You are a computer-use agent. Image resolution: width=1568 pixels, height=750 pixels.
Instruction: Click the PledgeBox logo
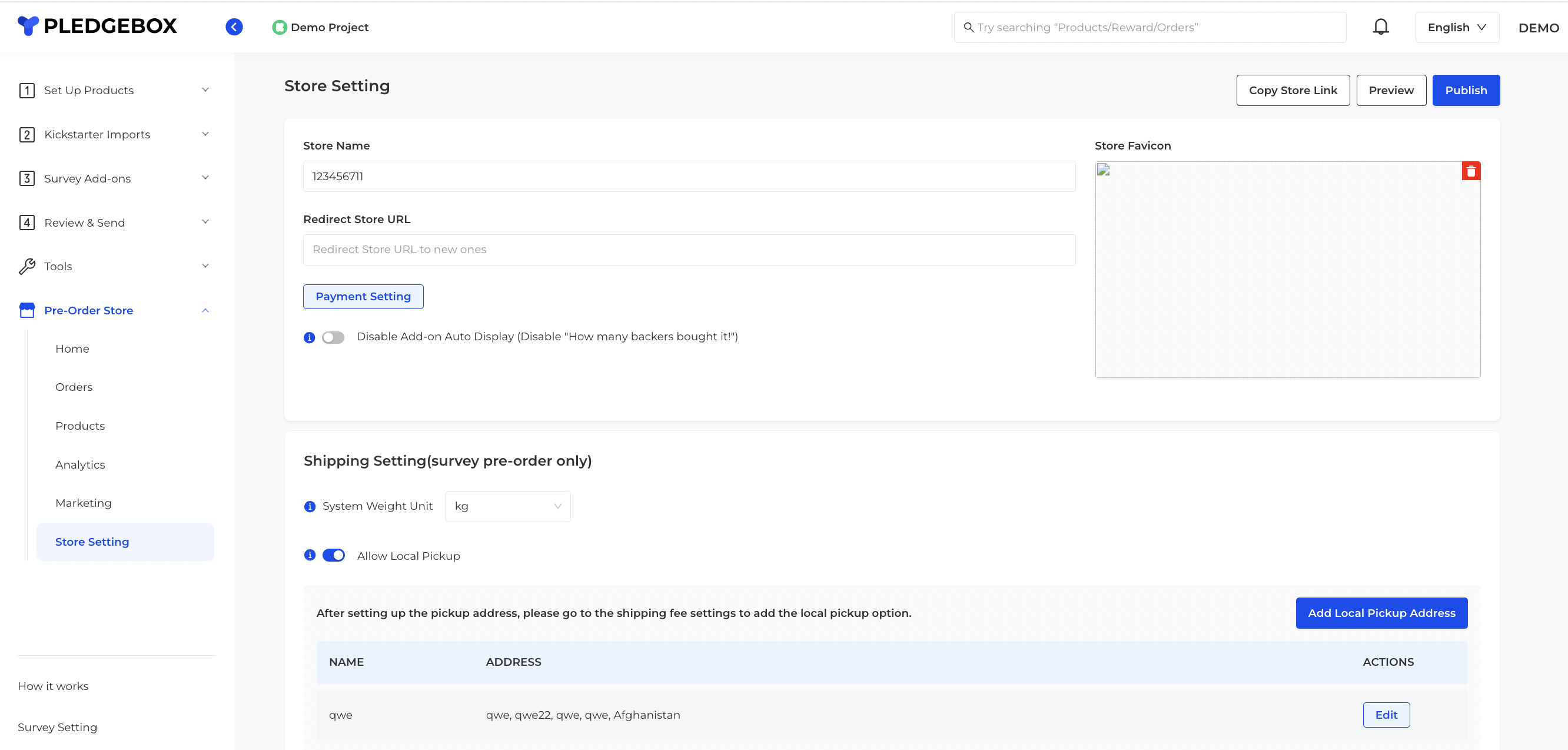[97, 26]
